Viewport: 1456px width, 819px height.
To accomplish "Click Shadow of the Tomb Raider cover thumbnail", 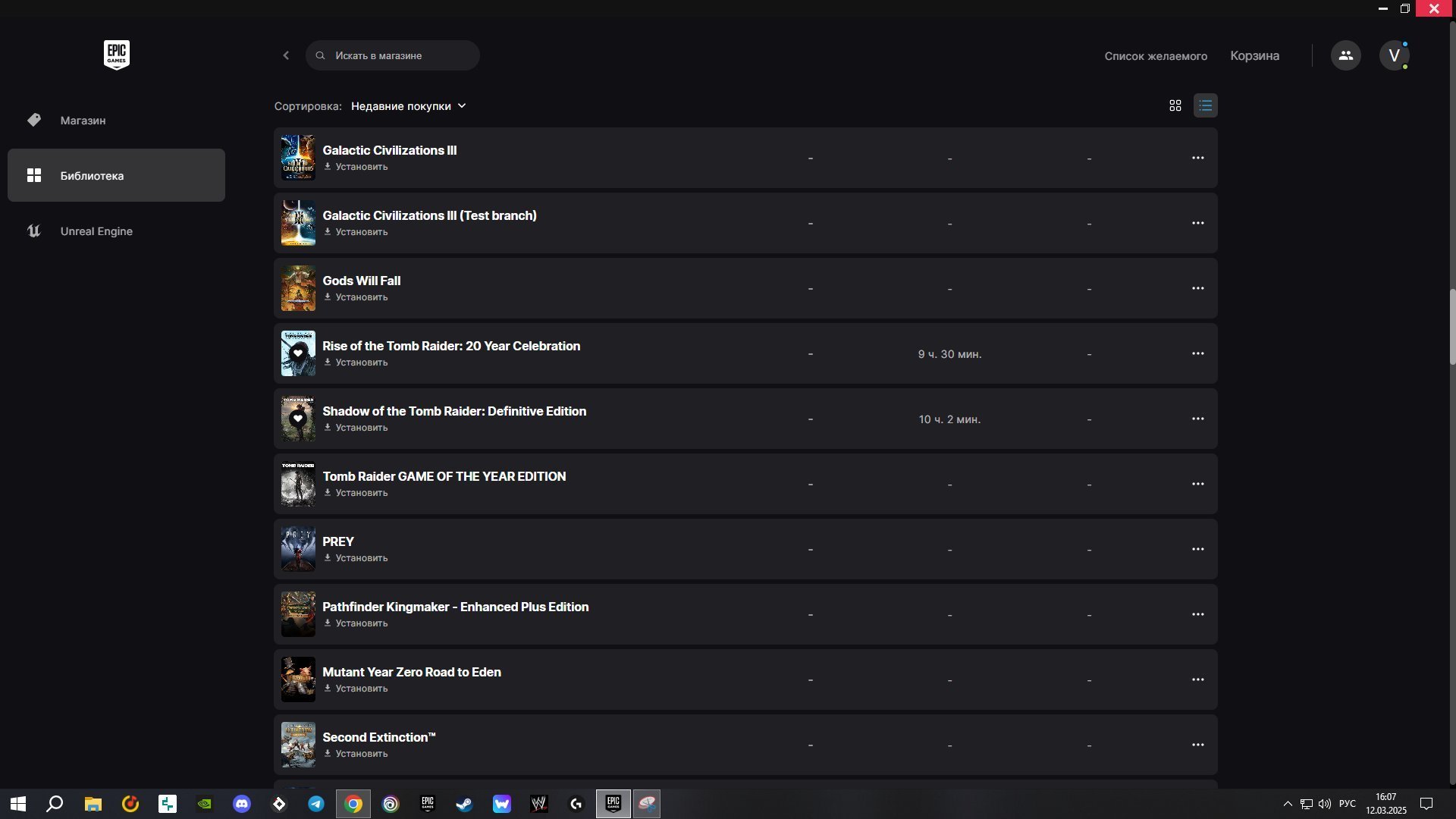I will click(298, 419).
